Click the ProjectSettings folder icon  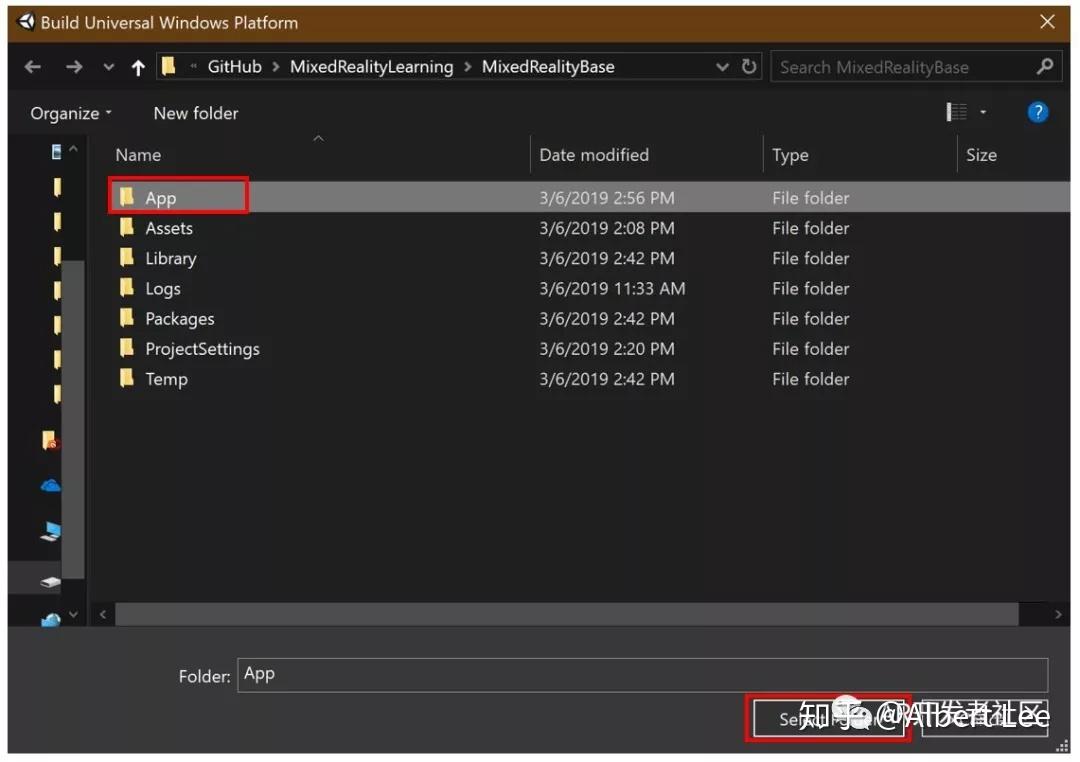pyautogui.click(x=127, y=349)
